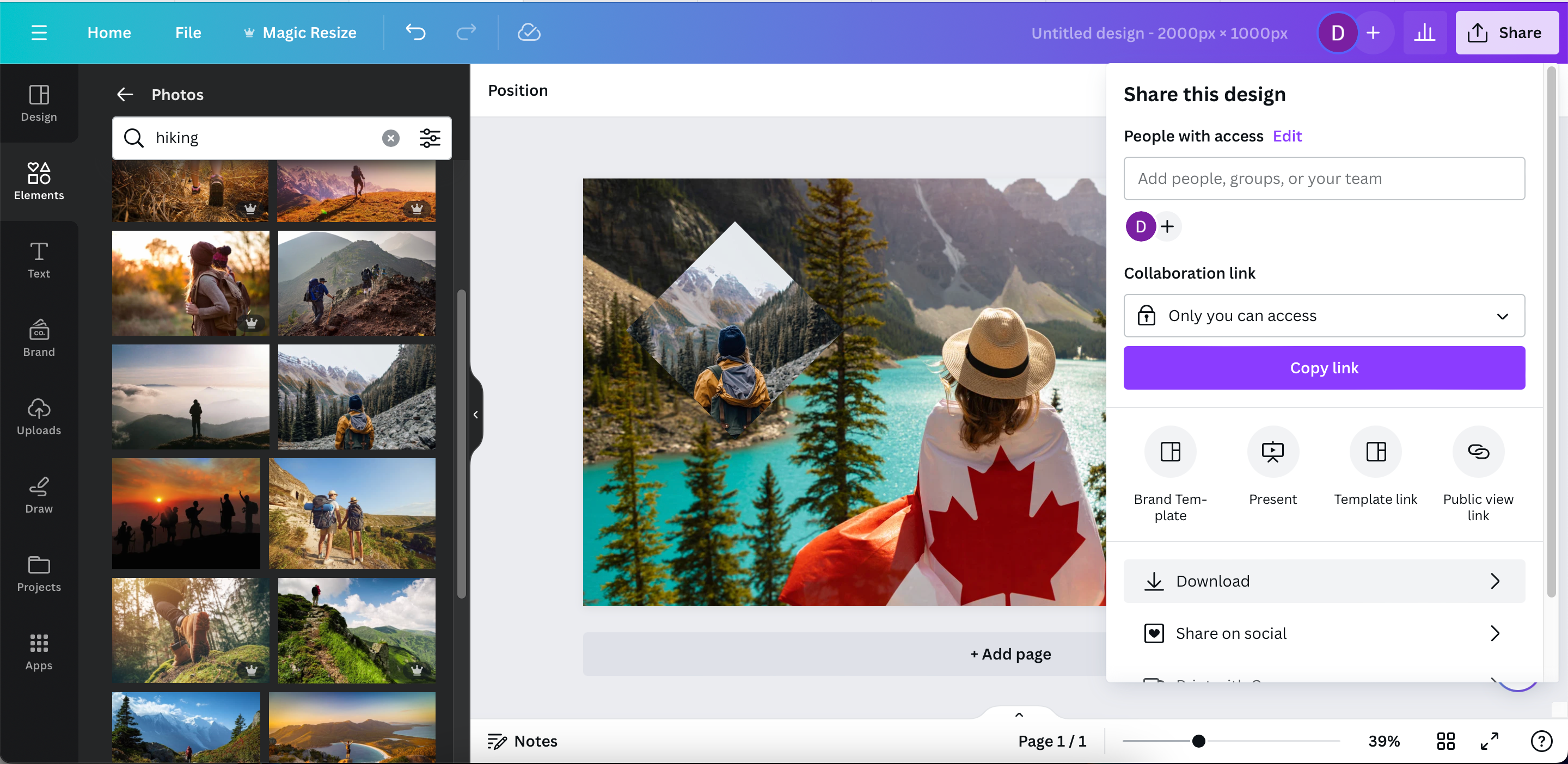Click the undo arrow icon
The width and height of the screenshot is (1568, 764).
coord(416,32)
